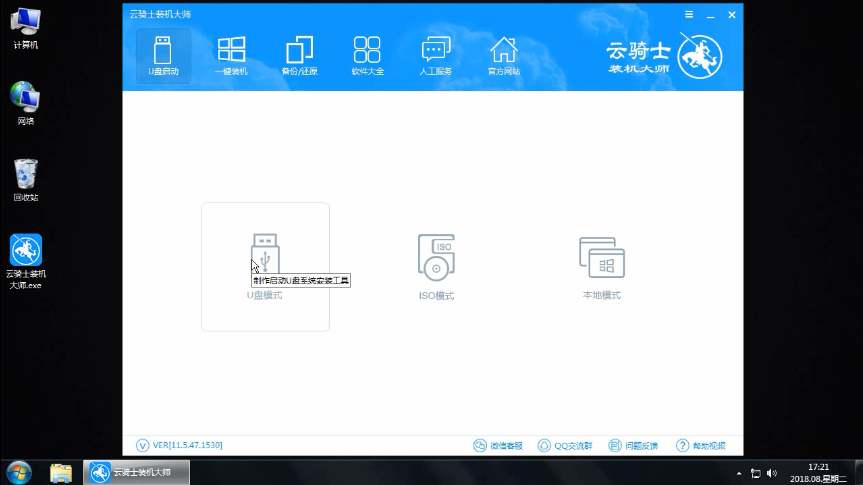863x485 pixels.
Task: Click the network tray icon
Action: pyautogui.click(x=756, y=473)
